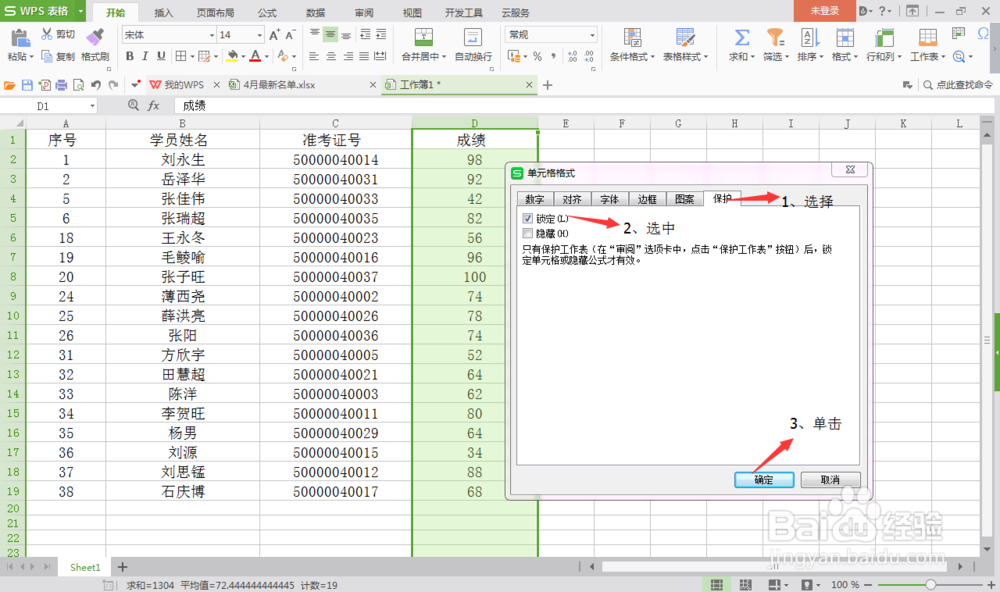Open the number format 常规 dropdown
The height and width of the screenshot is (592, 1000).
pos(592,35)
